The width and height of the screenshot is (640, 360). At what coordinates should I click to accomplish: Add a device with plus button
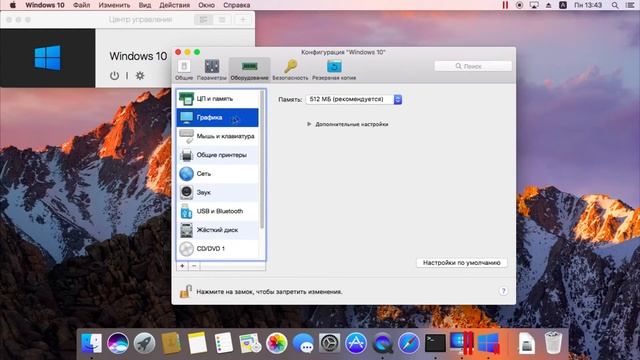click(x=182, y=266)
